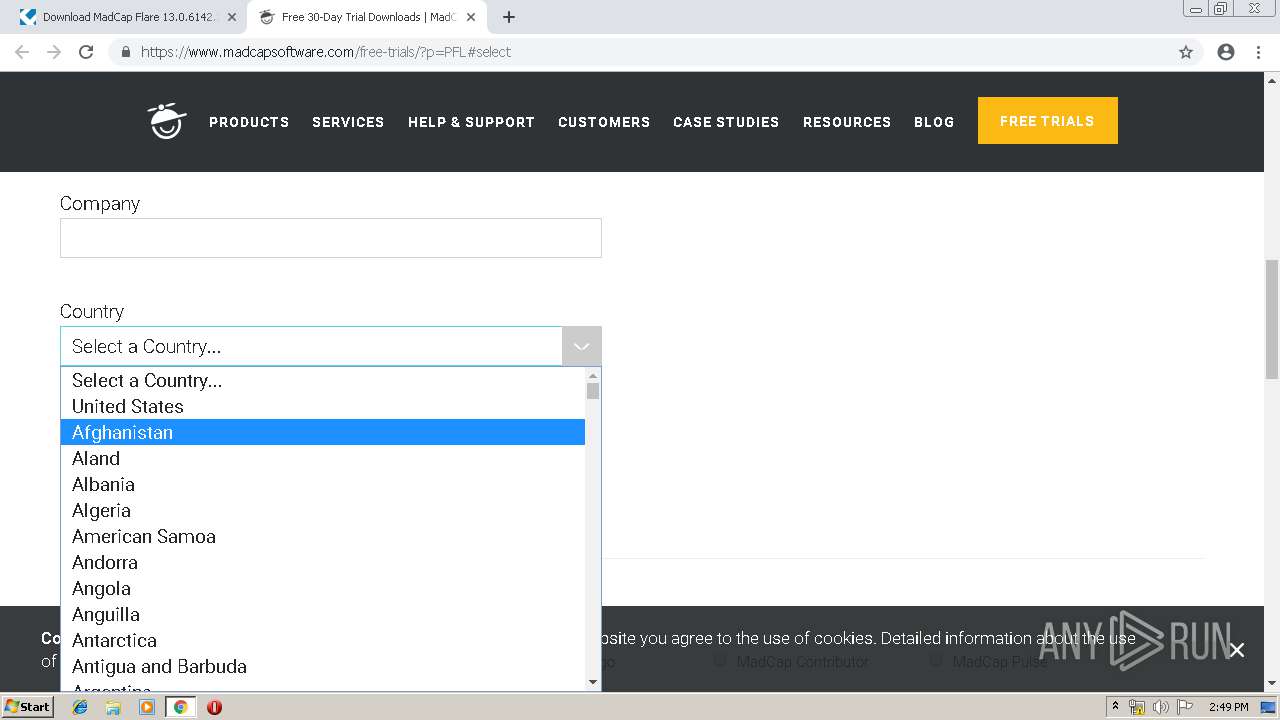Open media player taskbar icon

coord(147,707)
